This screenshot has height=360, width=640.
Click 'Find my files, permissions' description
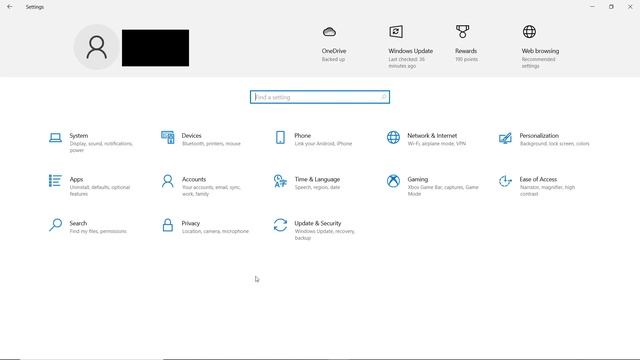(x=98, y=231)
